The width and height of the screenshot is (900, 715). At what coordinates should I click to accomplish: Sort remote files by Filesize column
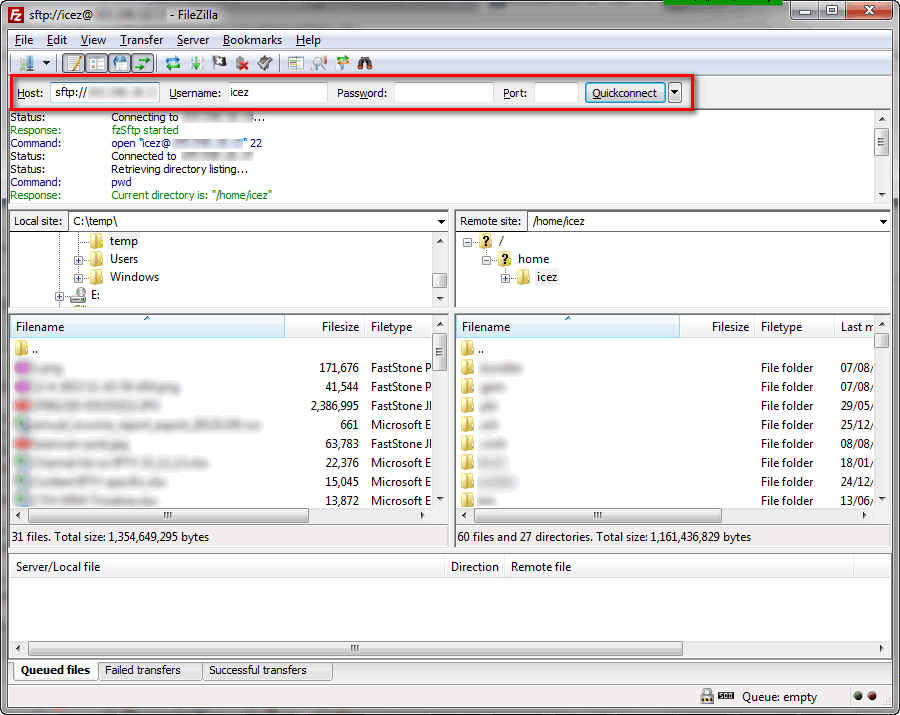[x=717, y=327]
